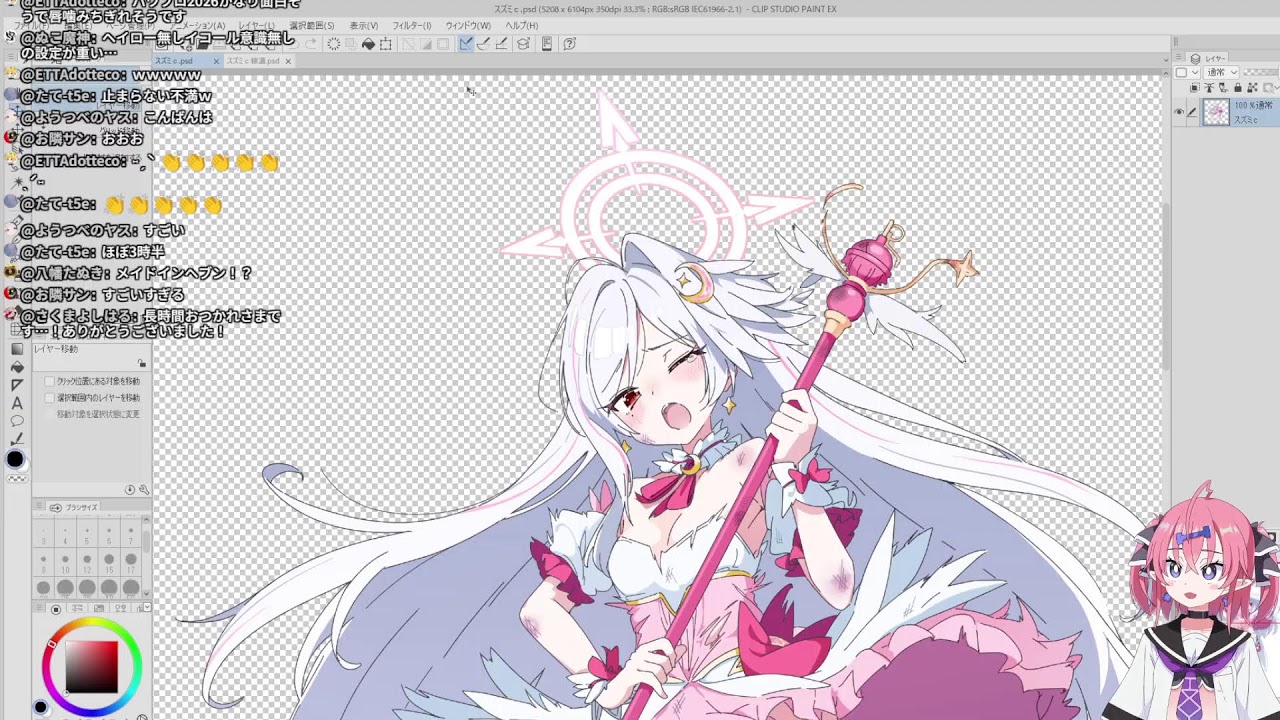Switch to スズミc.psd document tab
The image size is (1280, 720).
173,61
